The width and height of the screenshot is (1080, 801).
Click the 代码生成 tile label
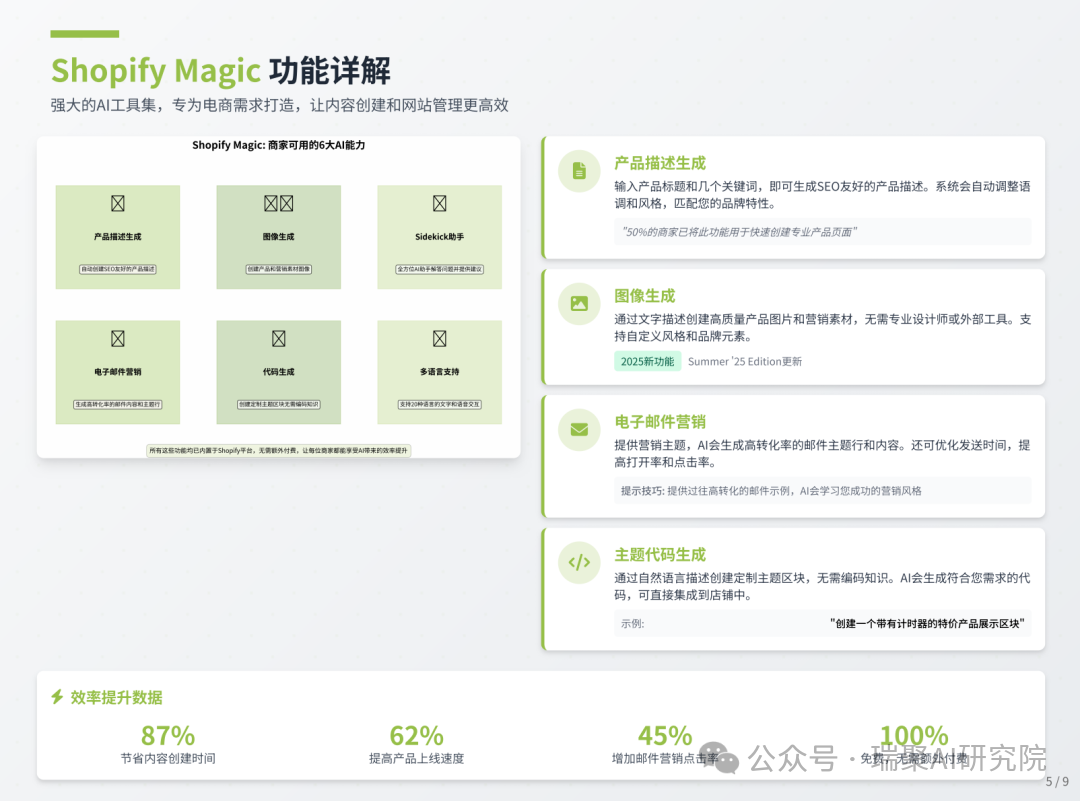click(x=278, y=372)
